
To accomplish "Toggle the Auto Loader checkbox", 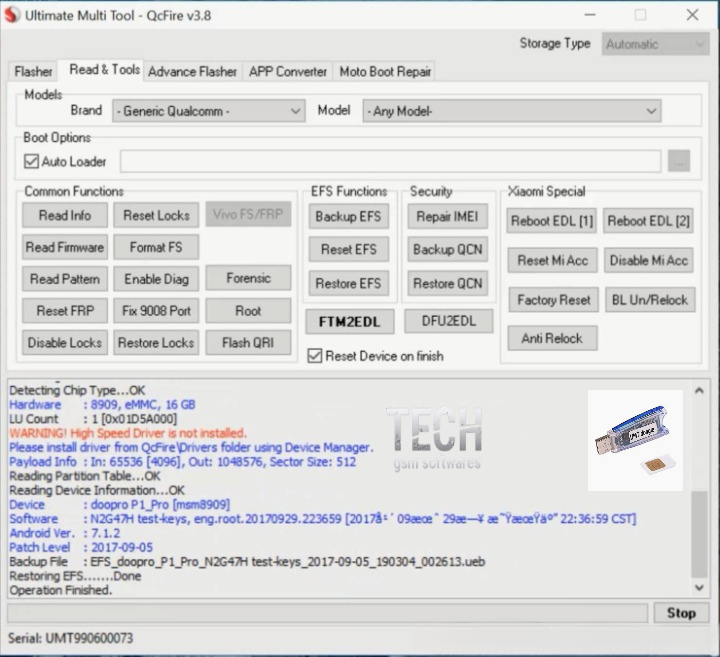I will [31, 161].
